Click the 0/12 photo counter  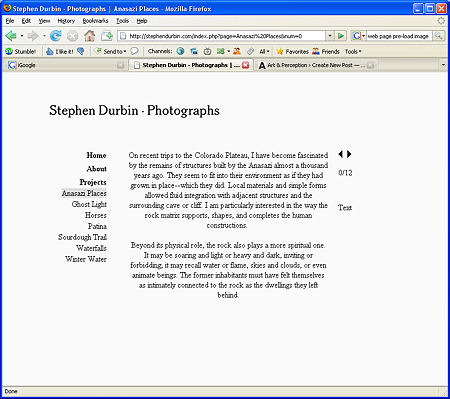345,173
